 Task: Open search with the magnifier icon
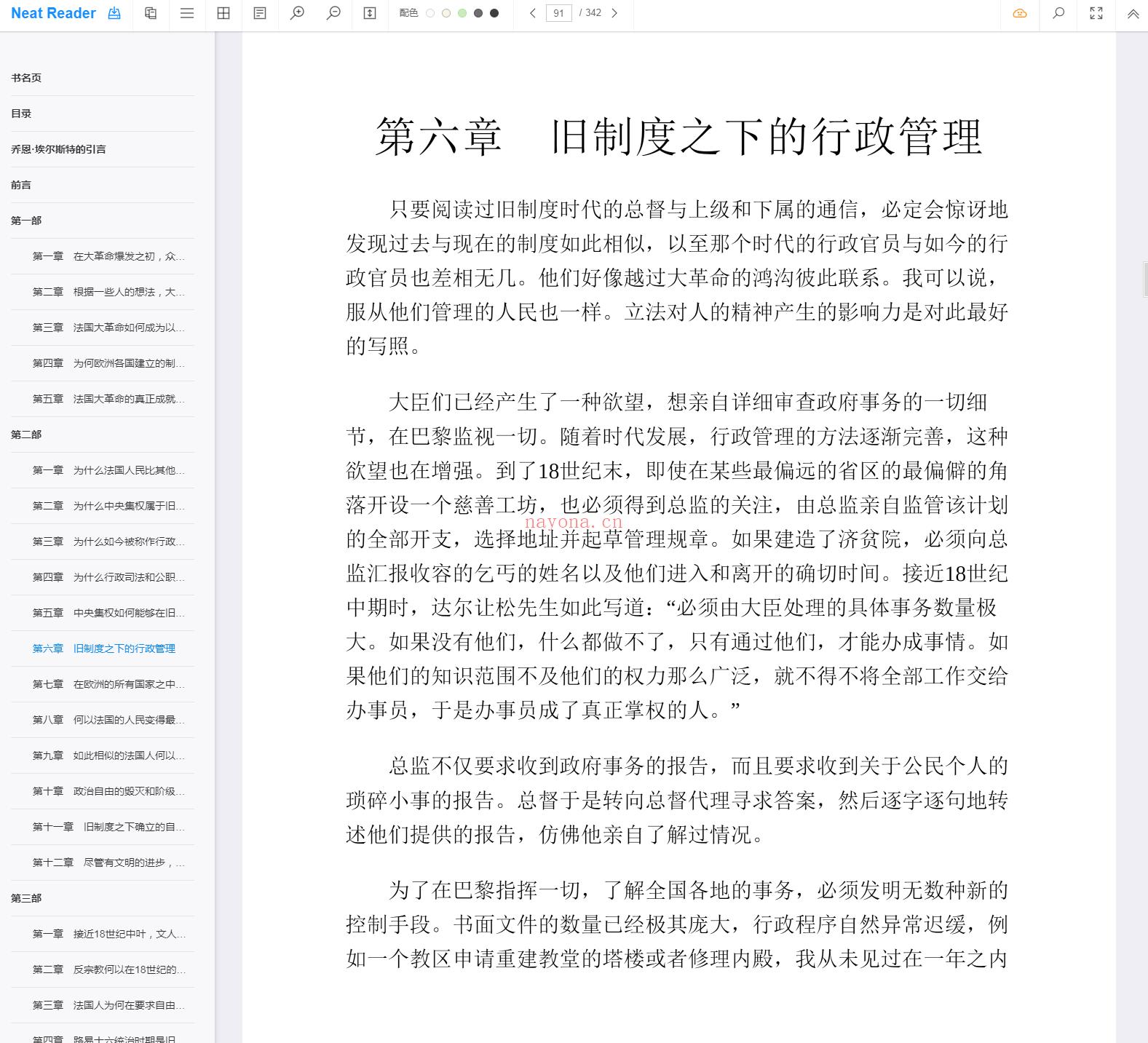coord(1058,13)
